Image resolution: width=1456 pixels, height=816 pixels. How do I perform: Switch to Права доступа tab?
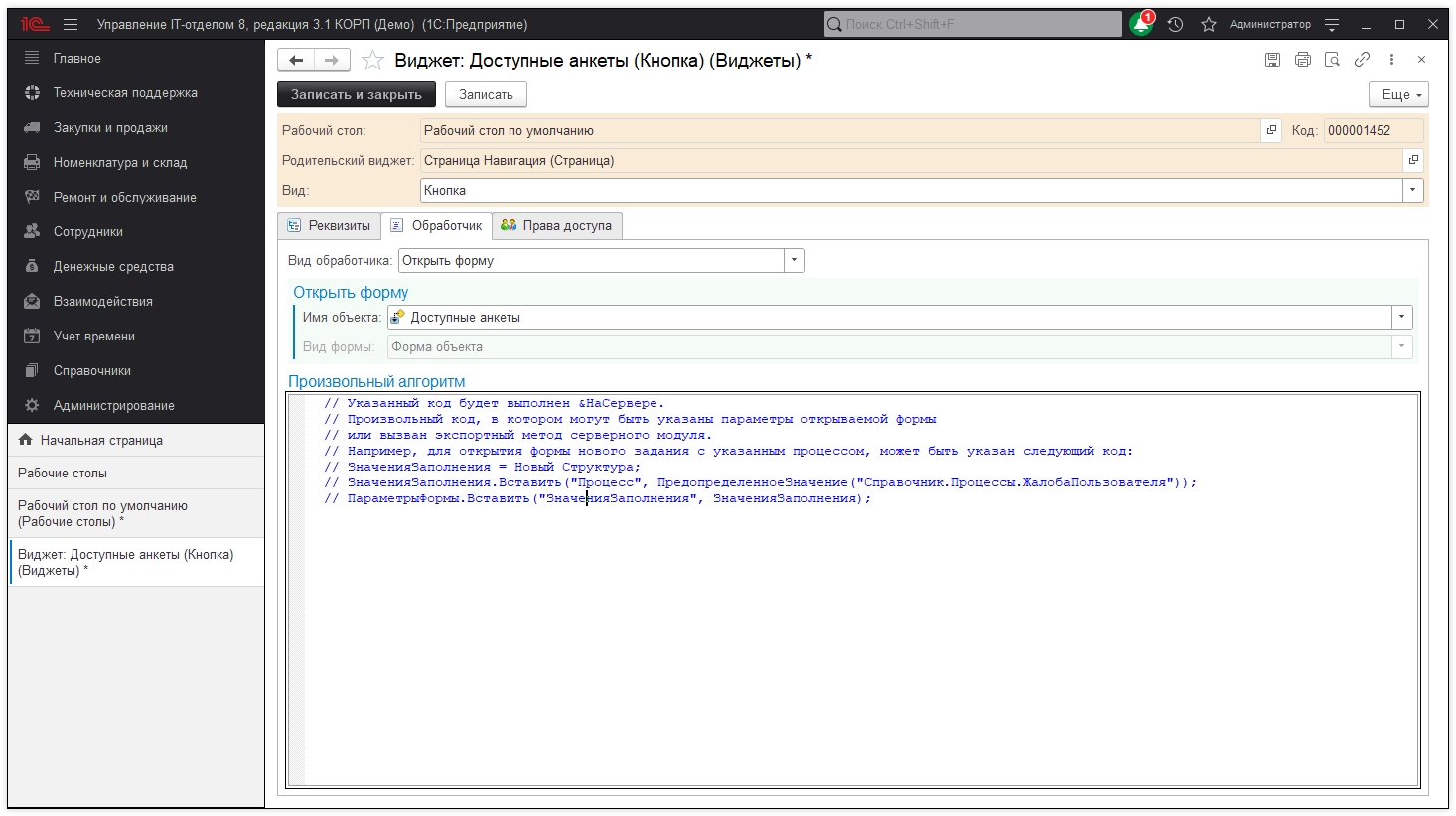click(557, 226)
